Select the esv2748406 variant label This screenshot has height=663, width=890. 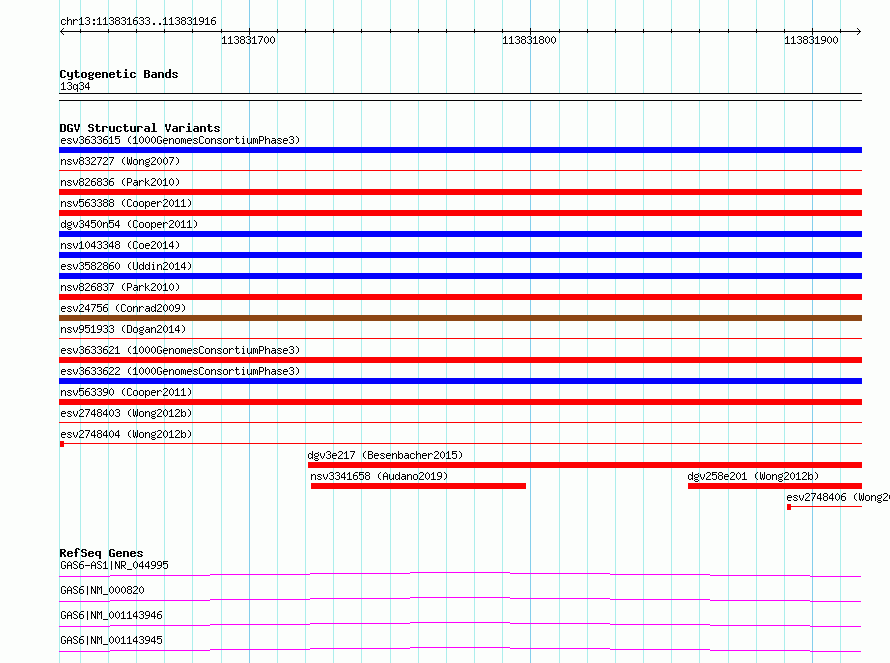(x=838, y=497)
